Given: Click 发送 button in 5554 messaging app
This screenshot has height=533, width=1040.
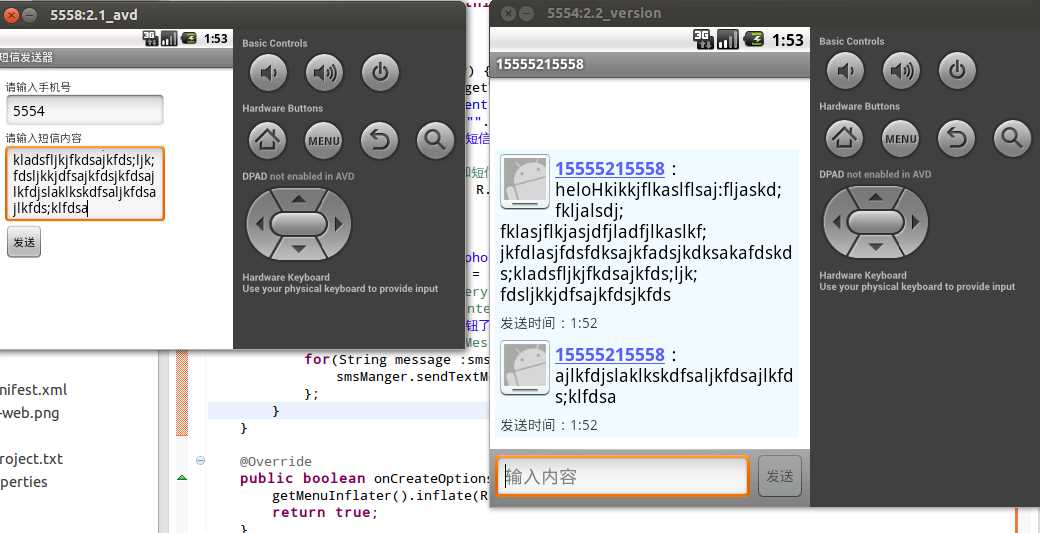Looking at the screenshot, I should 779,476.
